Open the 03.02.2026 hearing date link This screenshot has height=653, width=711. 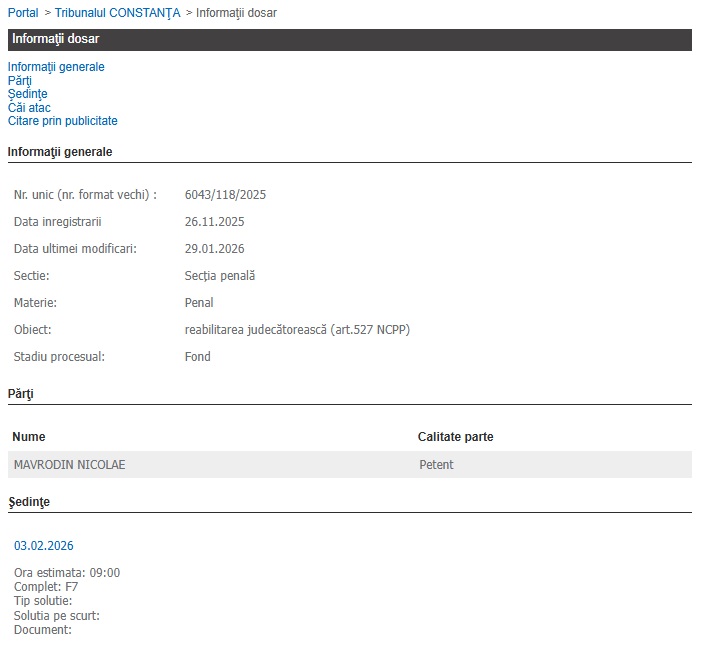[43, 546]
